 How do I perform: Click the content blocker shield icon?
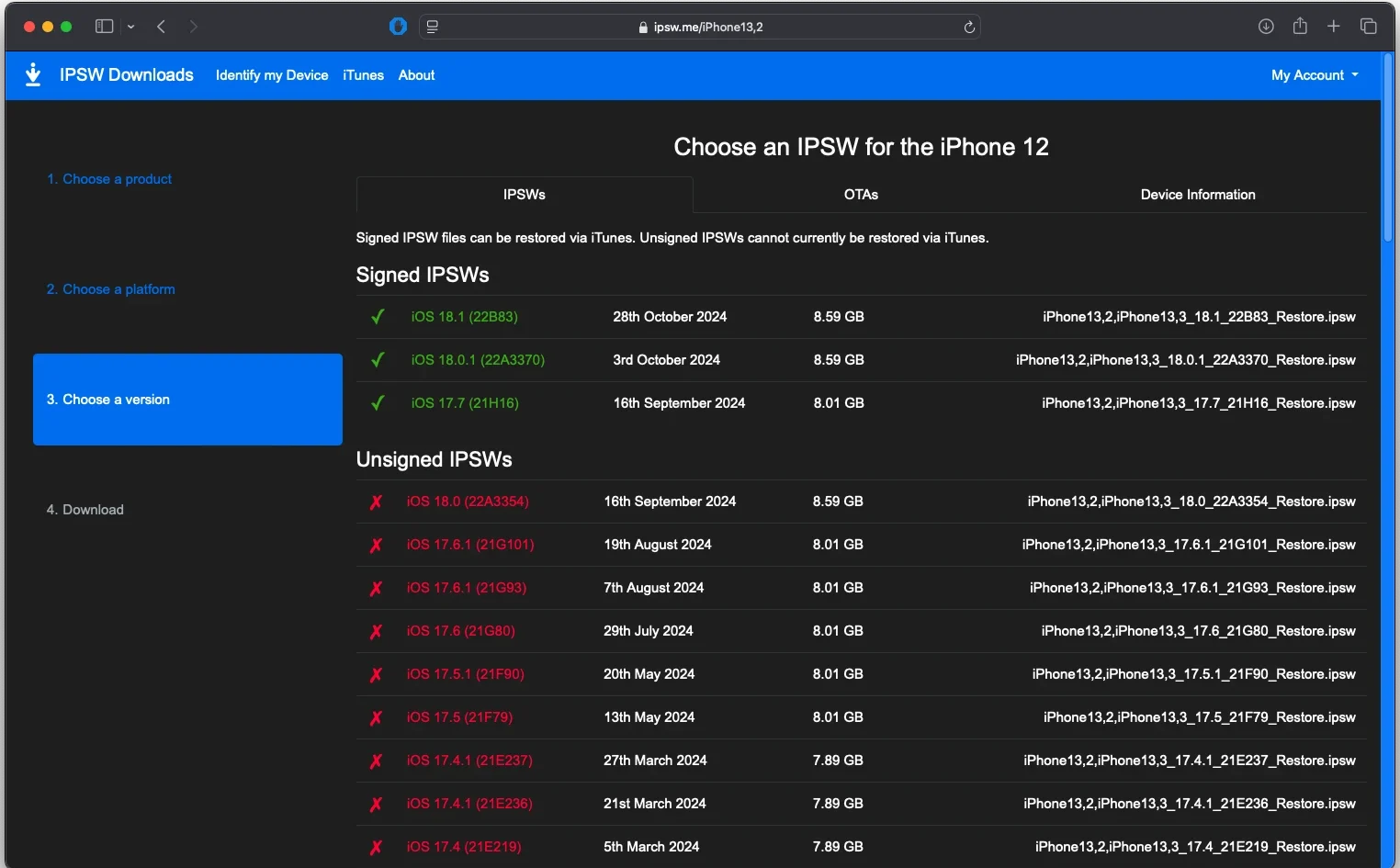(x=397, y=27)
